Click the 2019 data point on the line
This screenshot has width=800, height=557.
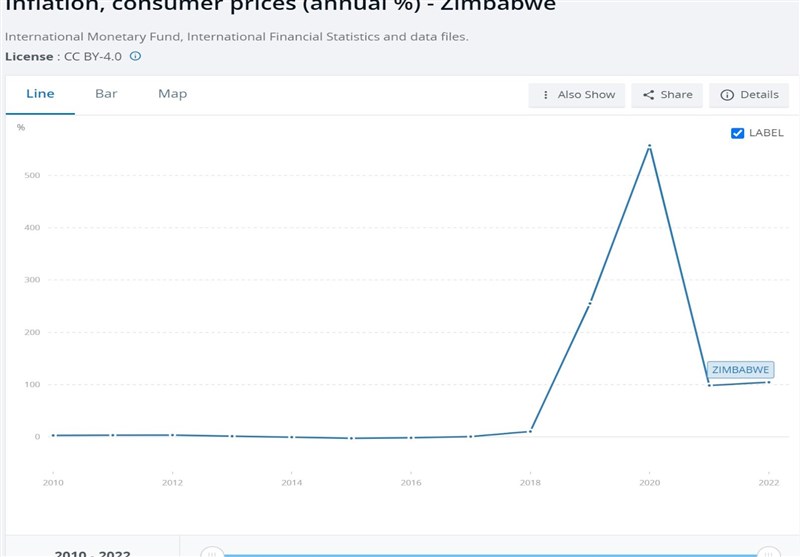(x=590, y=302)
